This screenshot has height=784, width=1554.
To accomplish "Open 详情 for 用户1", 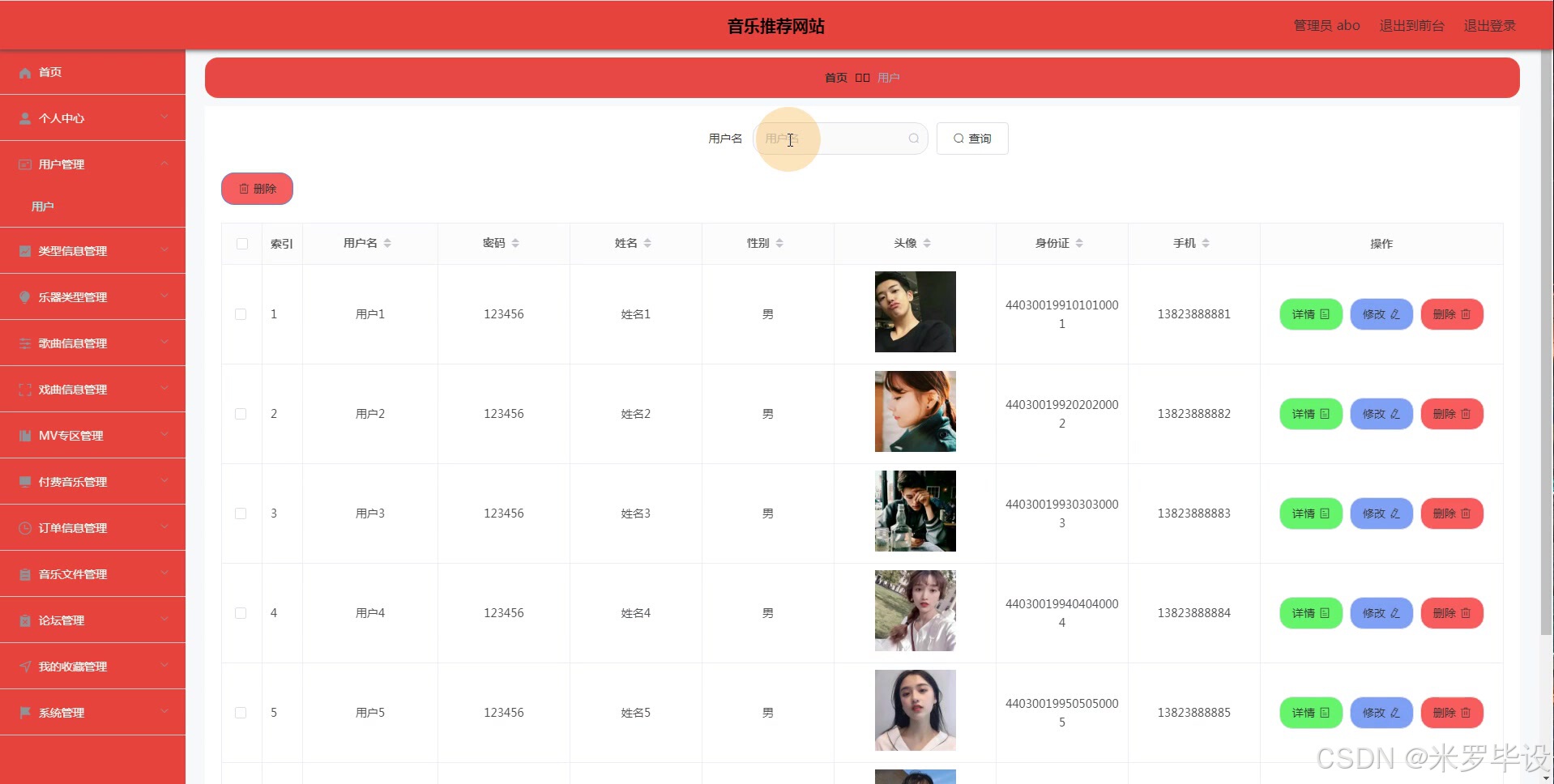I will coord(1311,314).
